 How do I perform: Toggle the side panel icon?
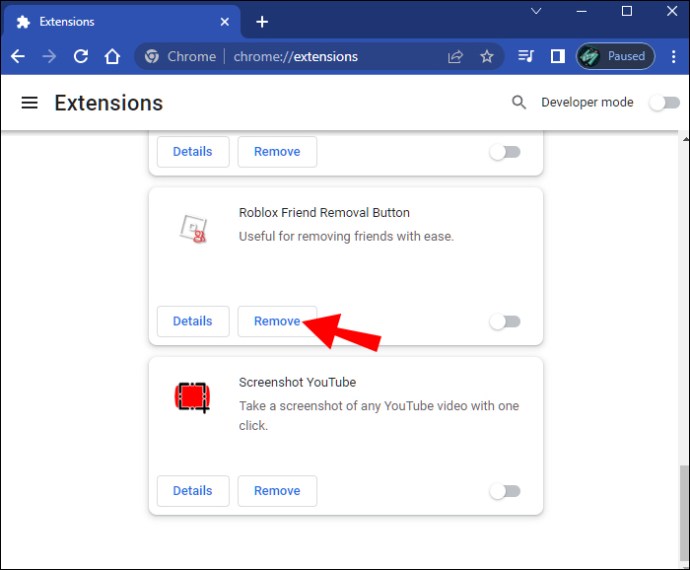click(558, 56)
